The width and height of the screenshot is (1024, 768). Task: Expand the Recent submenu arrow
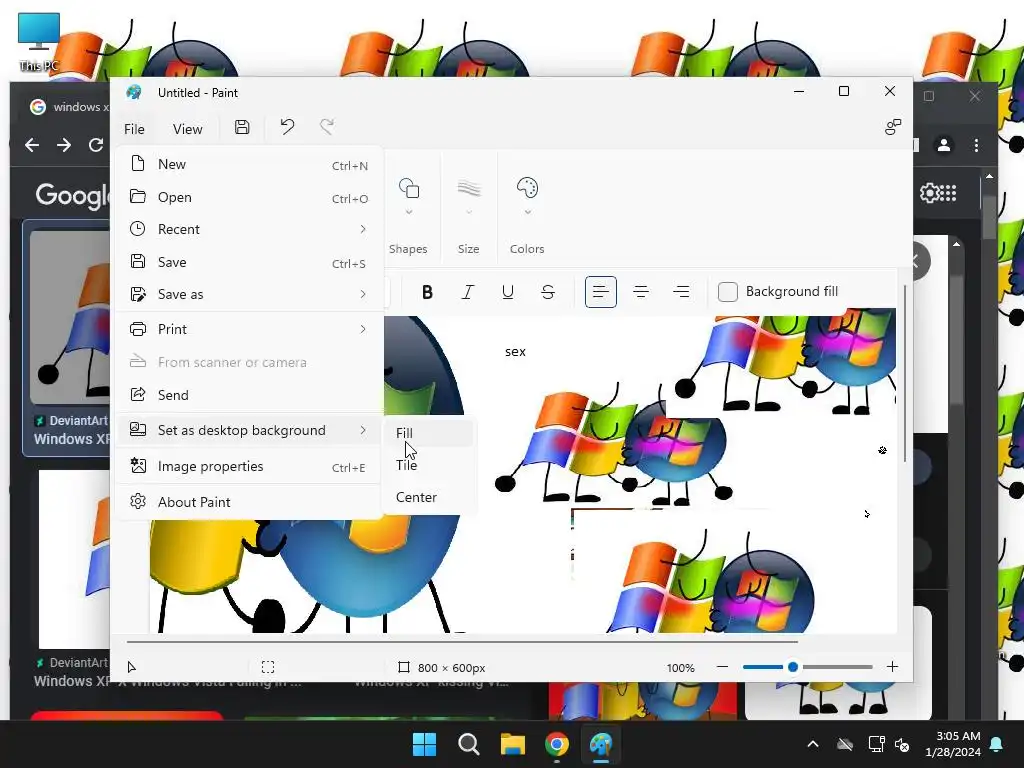[x=363, y=229]
